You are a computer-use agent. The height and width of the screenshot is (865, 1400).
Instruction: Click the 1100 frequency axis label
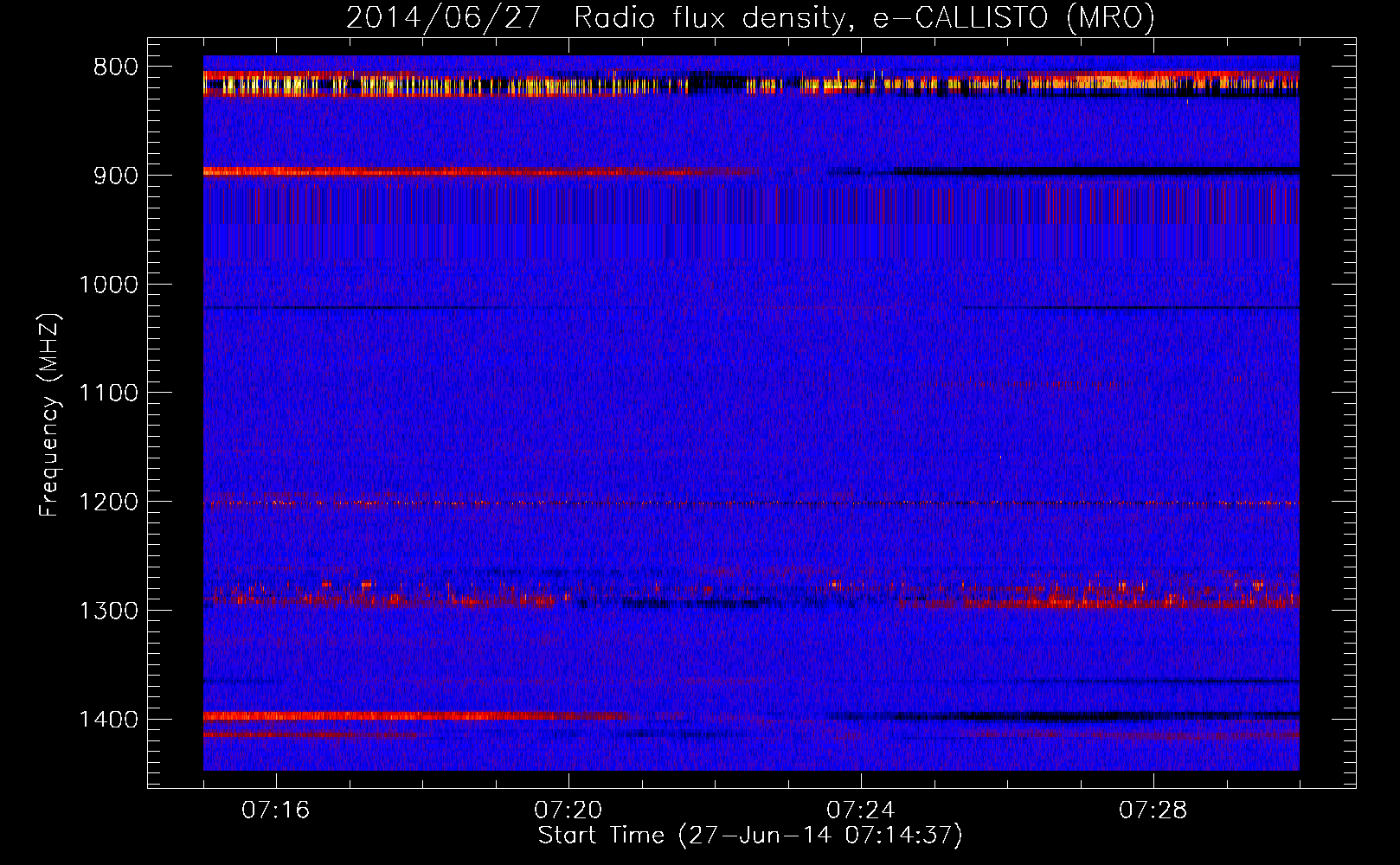coord(108,394)
